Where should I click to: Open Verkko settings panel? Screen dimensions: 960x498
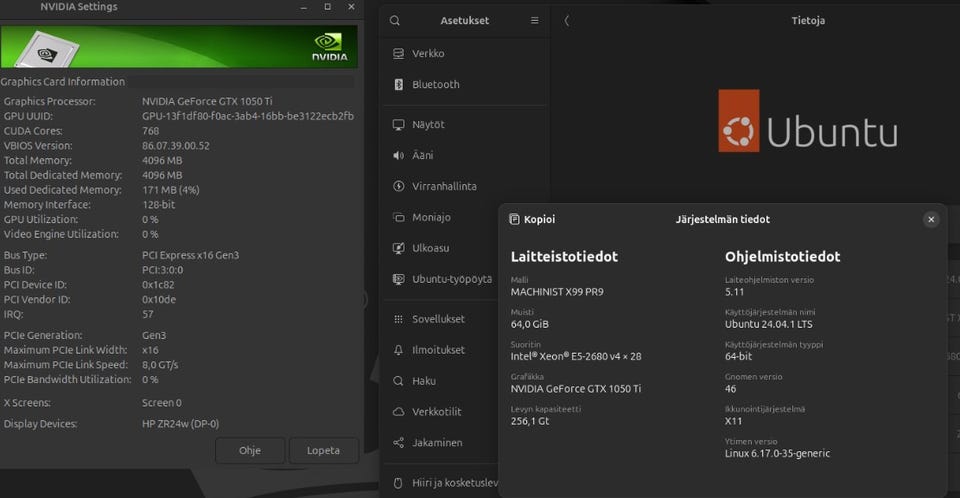(x=463, y=53)
